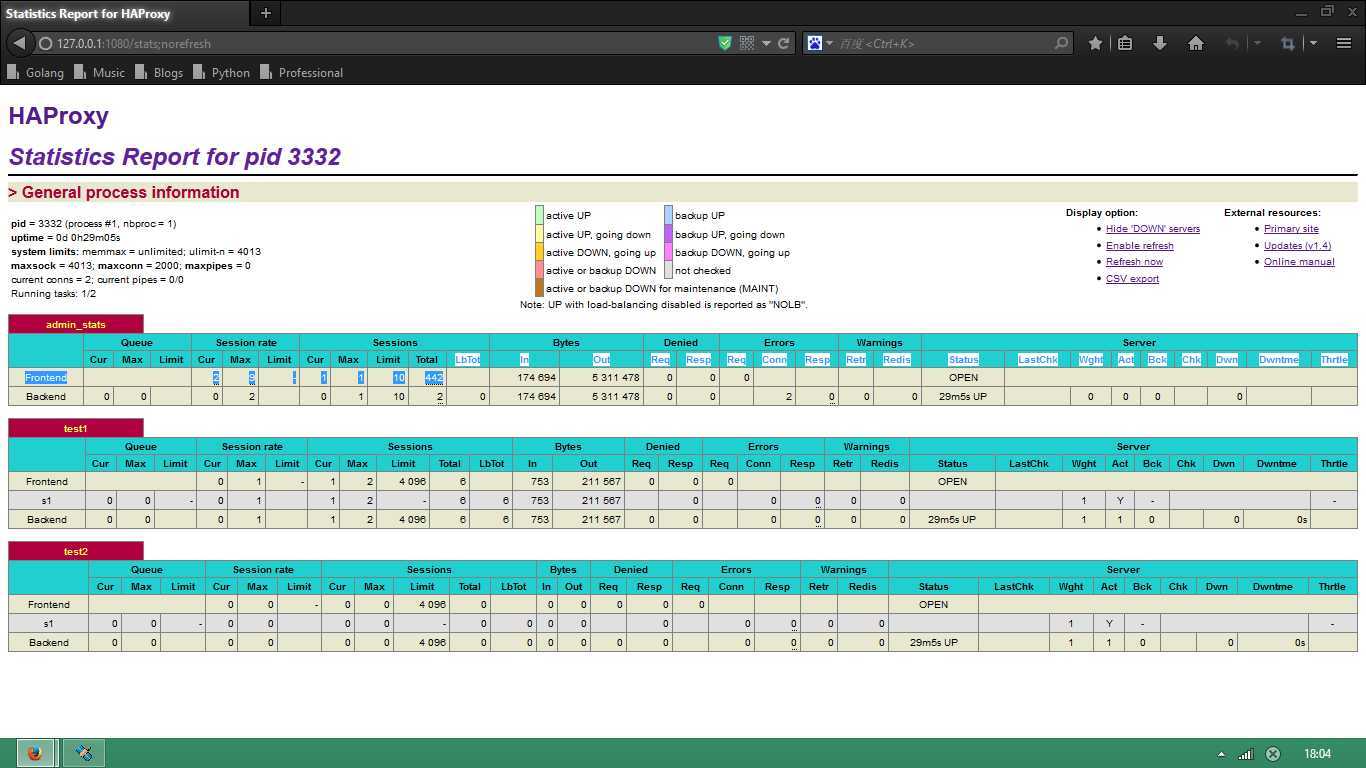This screenshot has height=768, width=1366.
Task: Click the test1 proxy name header
Action: coord(75,428)
